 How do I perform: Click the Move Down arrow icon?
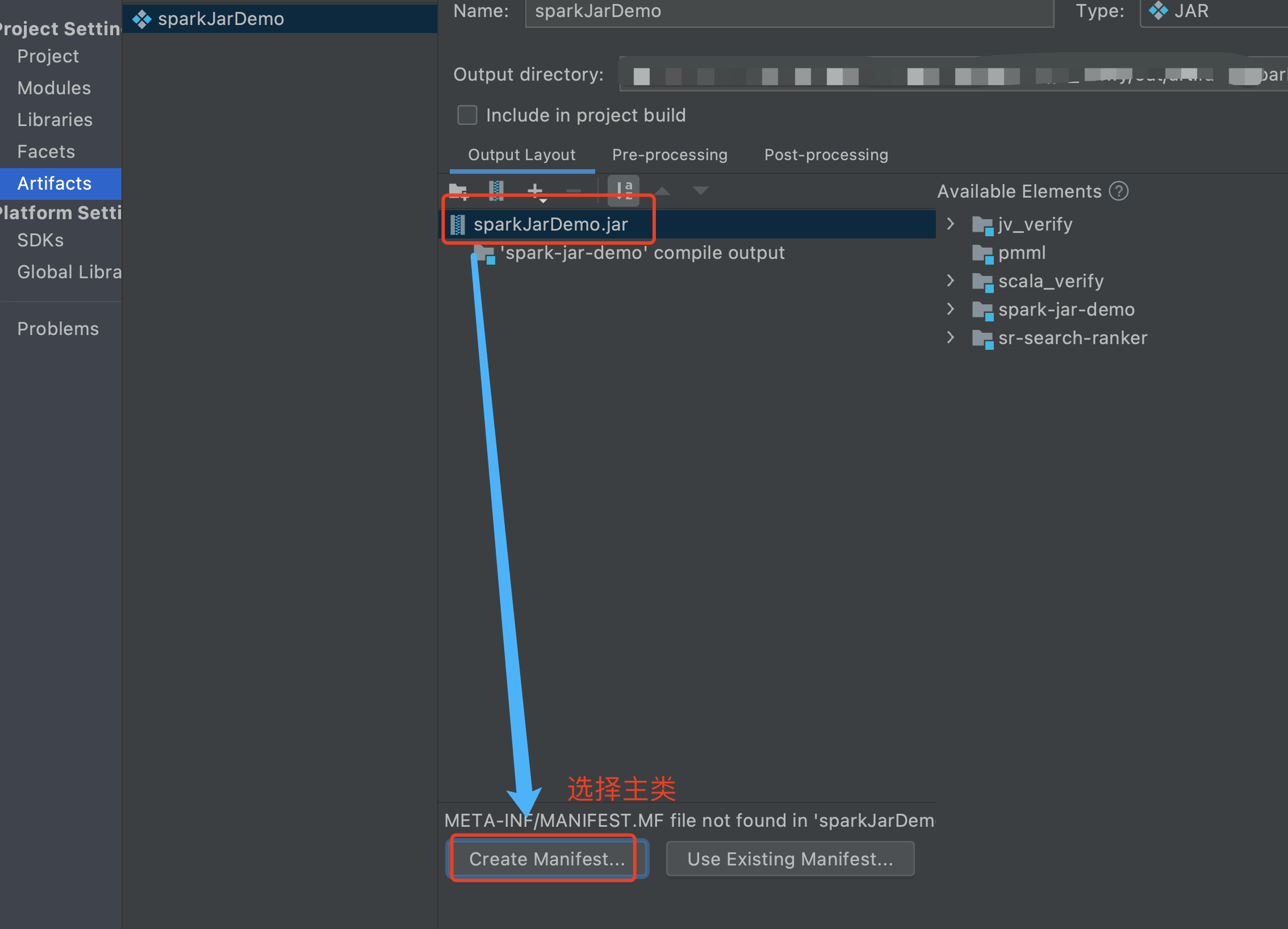[x=701, y=191]
